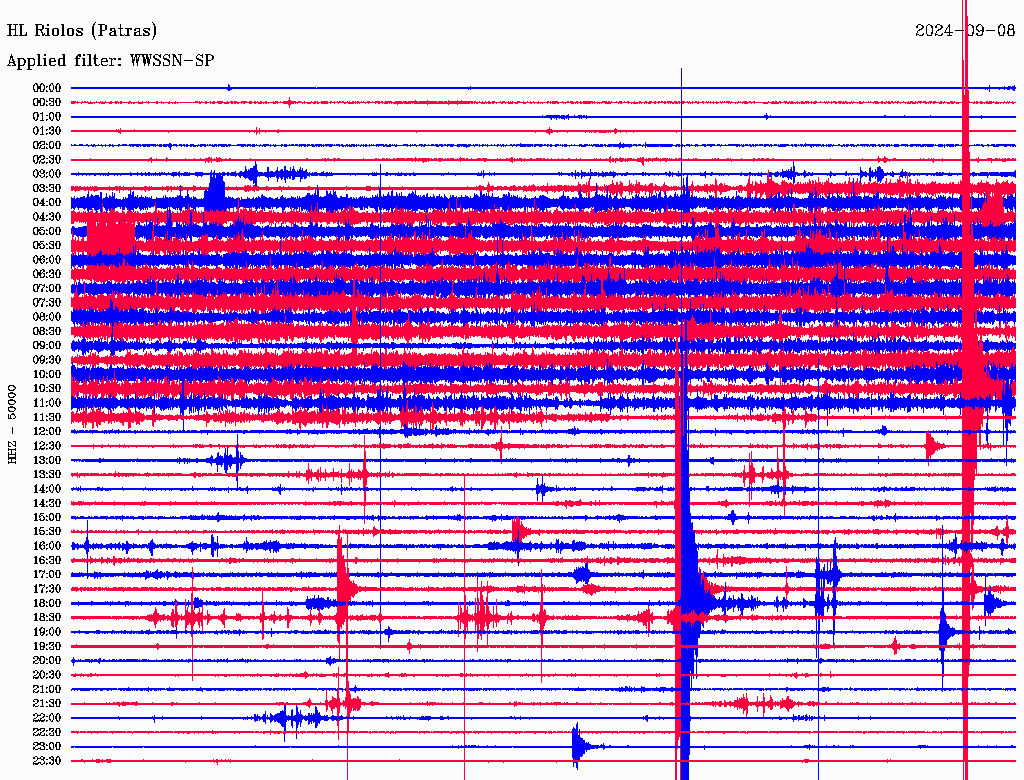Select the 22:00 time label
Screen dimensions: 1024x780
pos(47,718)
